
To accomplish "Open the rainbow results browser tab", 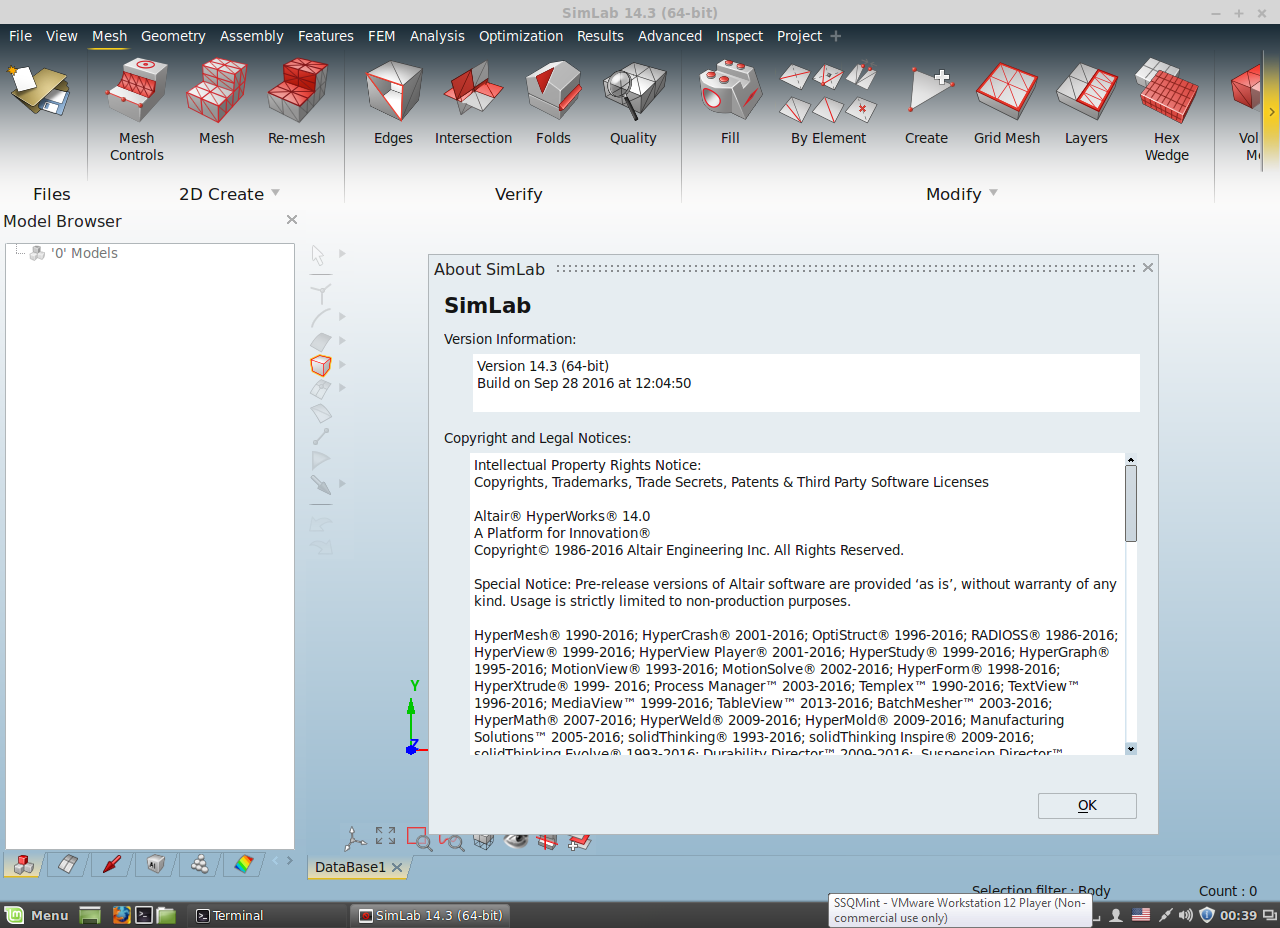I will click(x=244, y=864).
